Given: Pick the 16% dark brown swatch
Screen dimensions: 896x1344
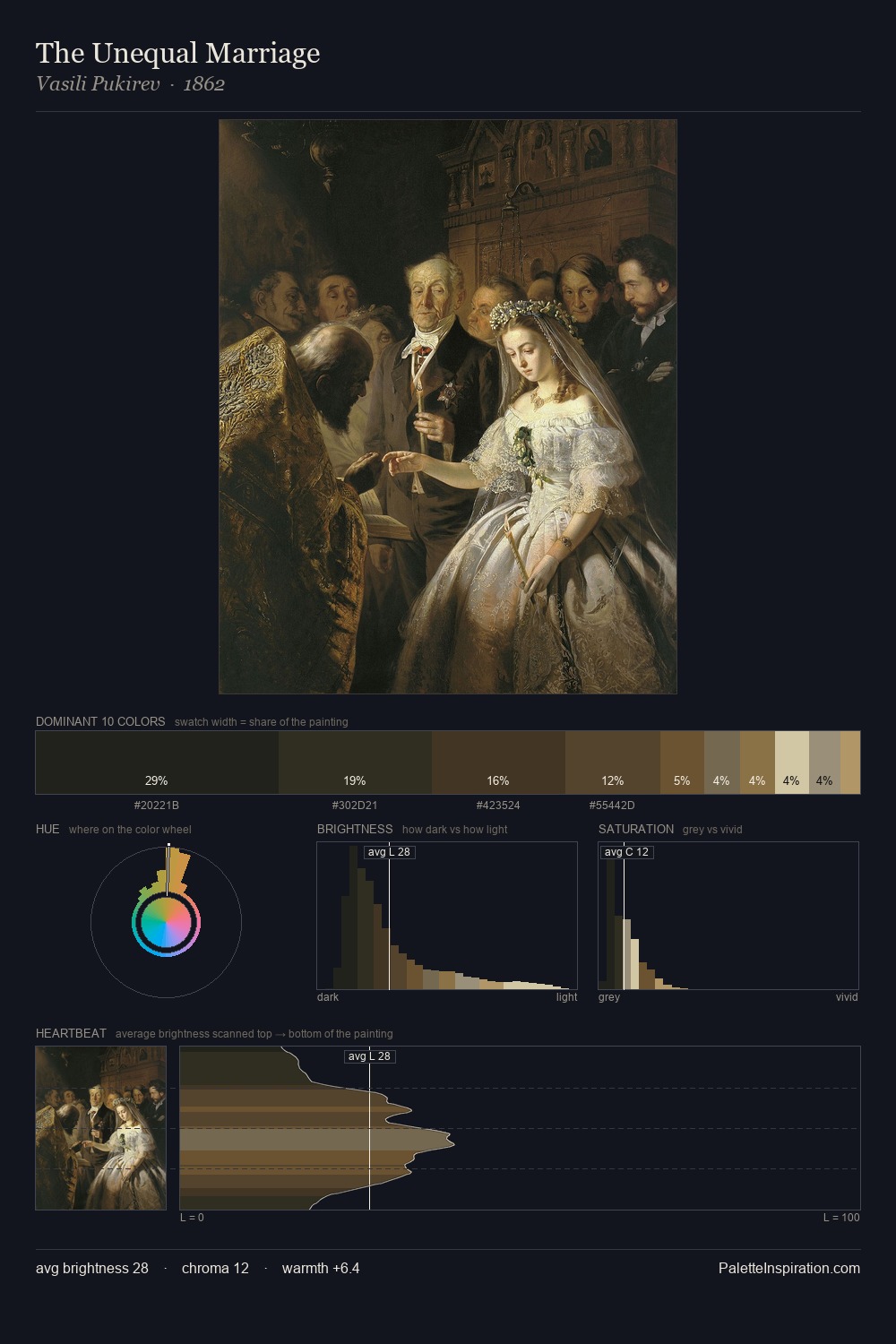Looking at the screenshot, I should [x=498, y=762].
